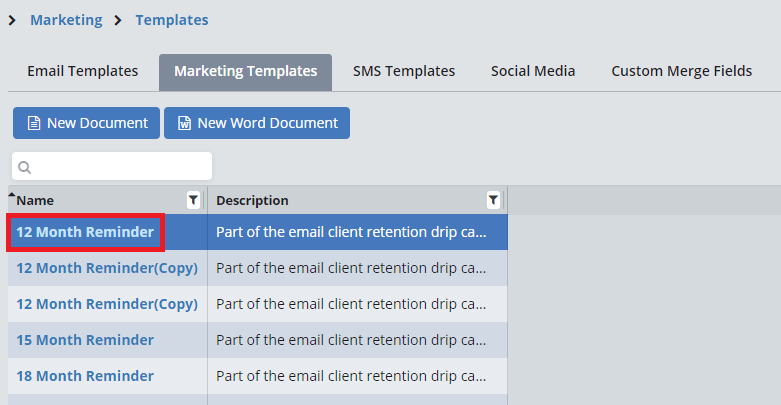The image size is (781, 405).
Task: Open the SMS Templates tab
Action: coord(404,71)
